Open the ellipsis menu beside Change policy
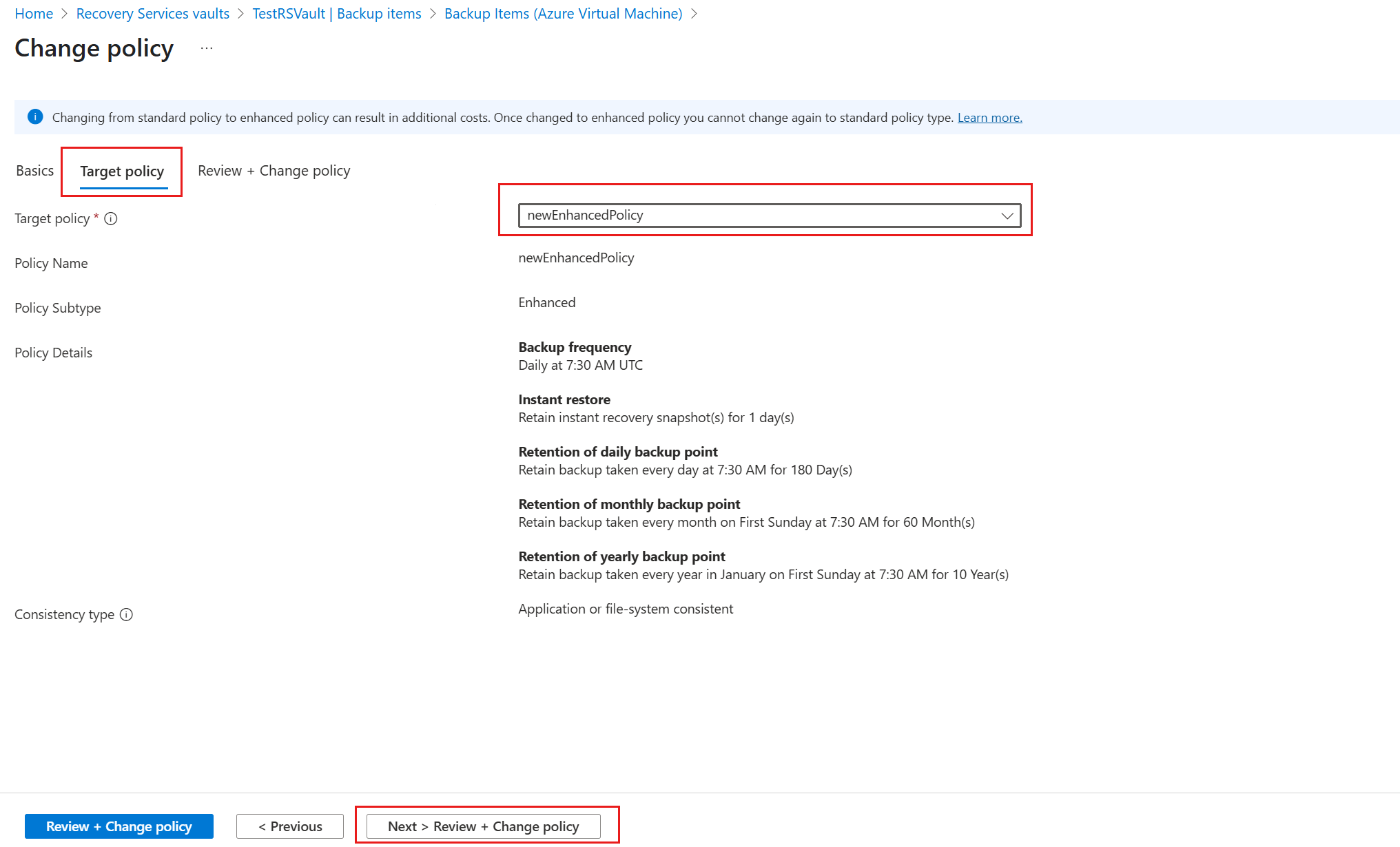The width and height of the screenshot is (1400, 847). pyautogui.click(x=207, y=48)
